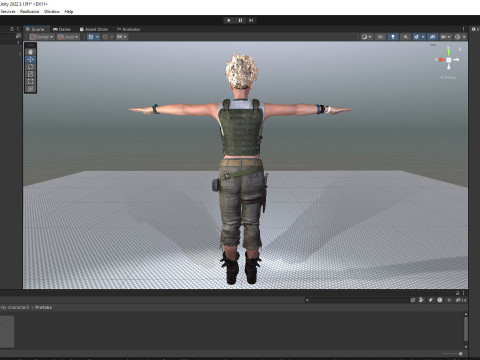Toggle grid visibility button
The width and height of the screenshot is (480, 360).
tap(91, 37)
